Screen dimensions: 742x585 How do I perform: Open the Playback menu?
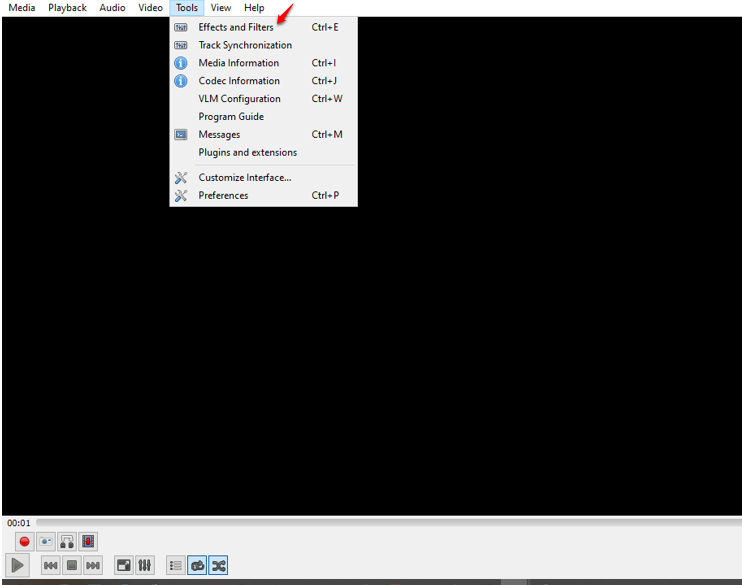coord(67,8)
